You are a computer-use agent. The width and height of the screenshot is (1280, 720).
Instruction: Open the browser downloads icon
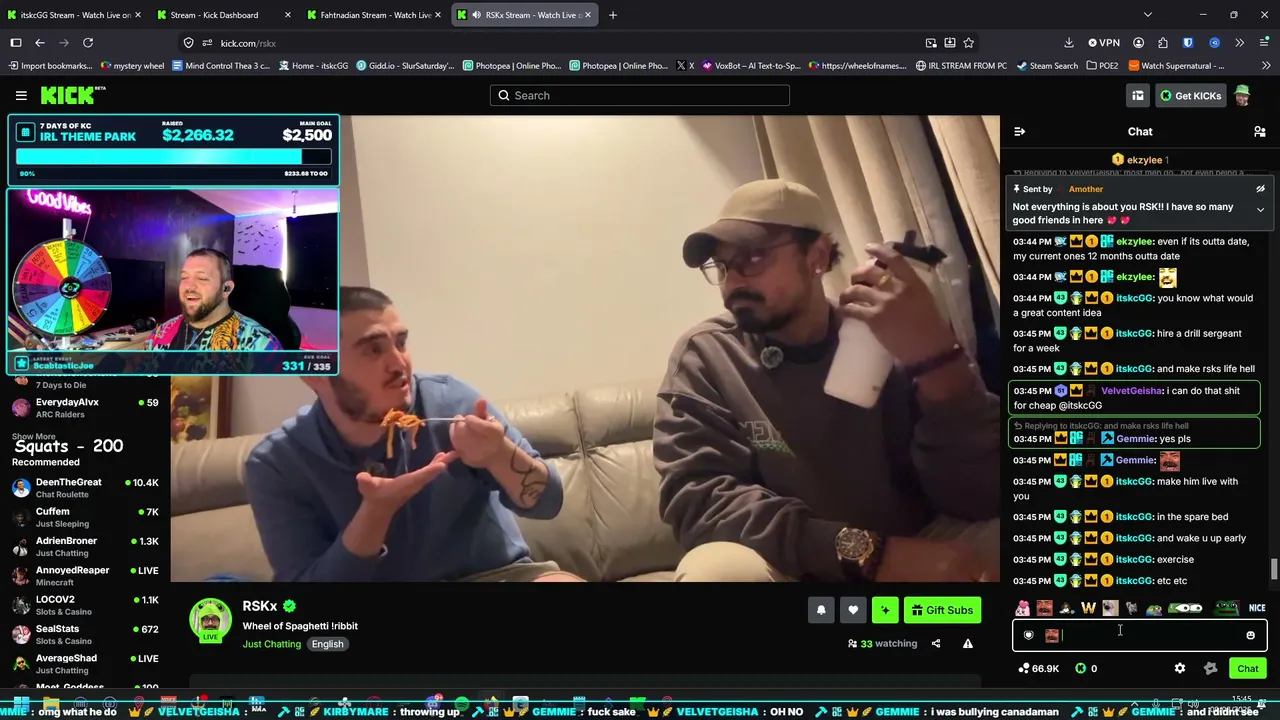tap(1069, 43)
